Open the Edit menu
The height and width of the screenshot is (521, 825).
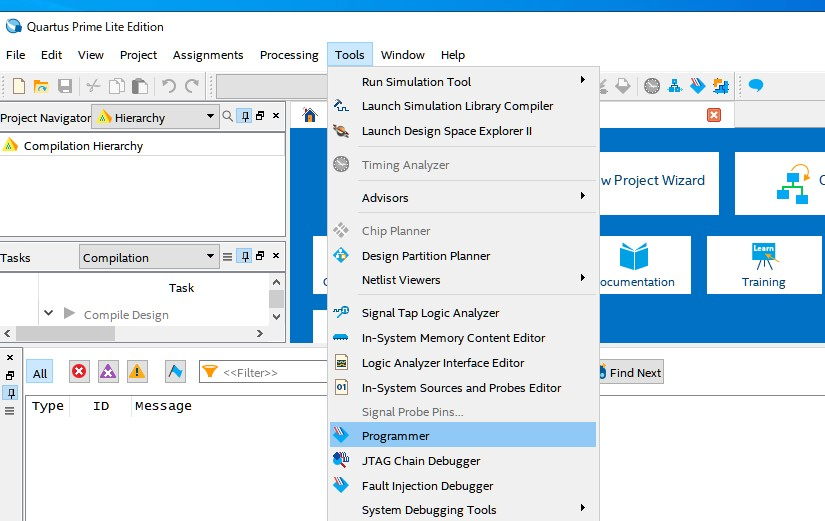pyautogui.click(x=52, y=55)
